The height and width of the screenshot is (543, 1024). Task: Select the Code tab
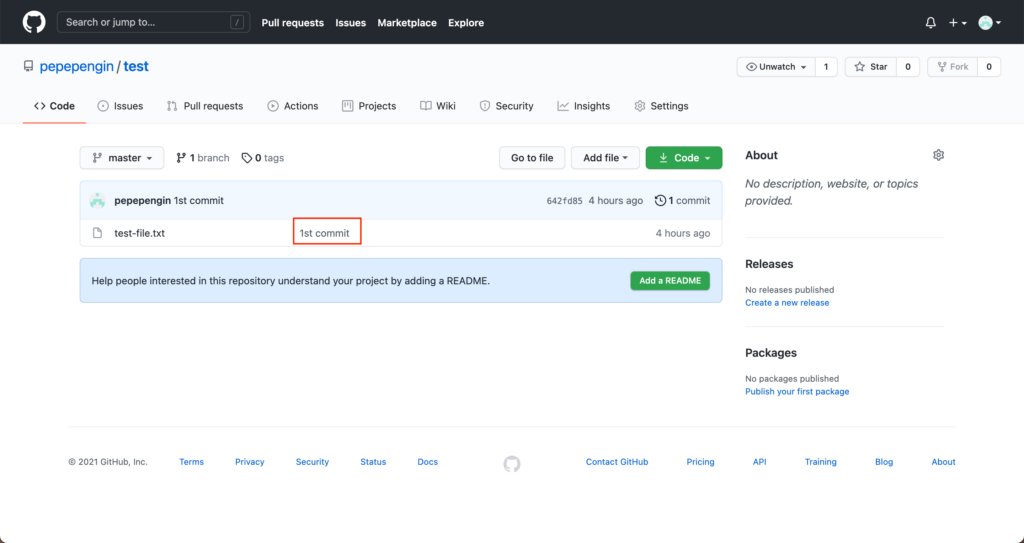pos(54,106)
